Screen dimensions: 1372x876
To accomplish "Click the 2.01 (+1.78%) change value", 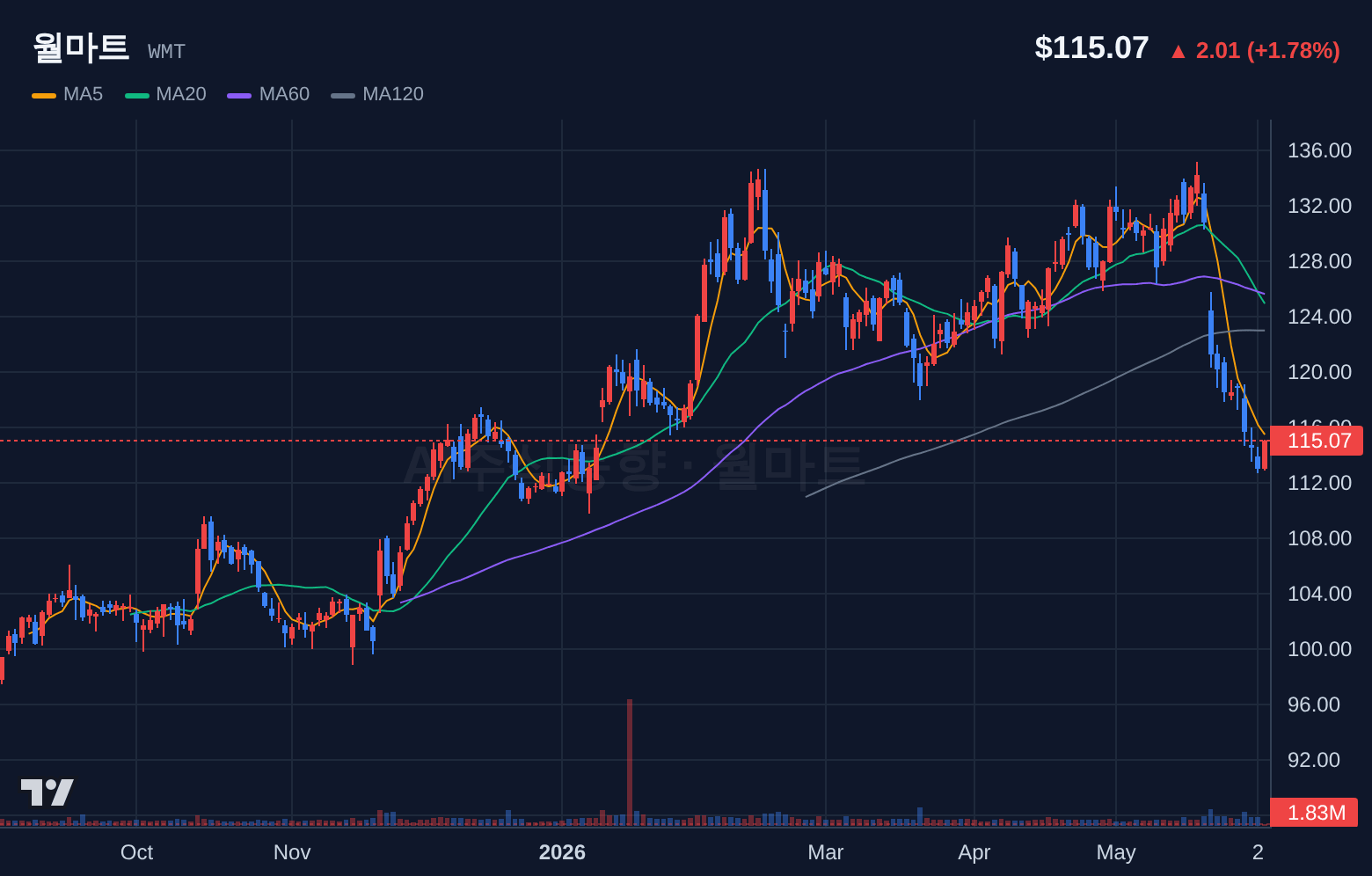I will (1267, 50).
